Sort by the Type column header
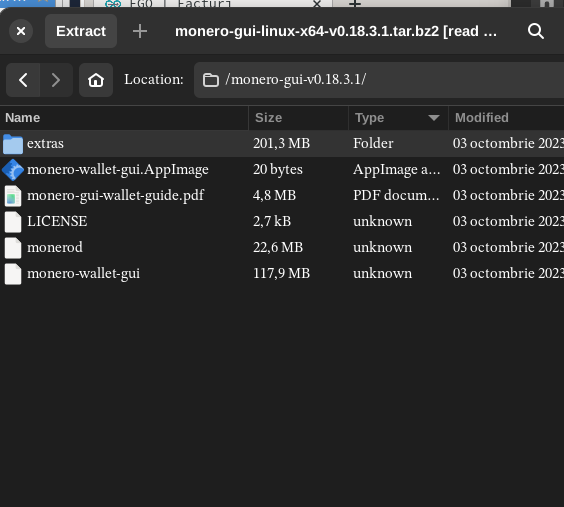 pyautogui.click(x=398, y=118)
